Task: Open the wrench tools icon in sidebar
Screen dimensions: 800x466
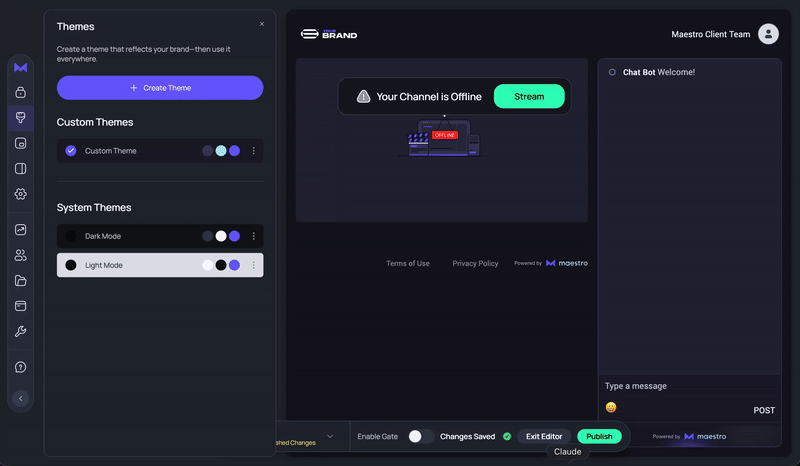Action: coord(20,331)
